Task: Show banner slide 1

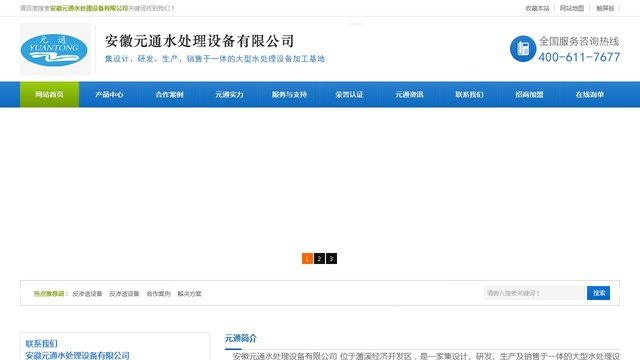Action: pos(307,258)
